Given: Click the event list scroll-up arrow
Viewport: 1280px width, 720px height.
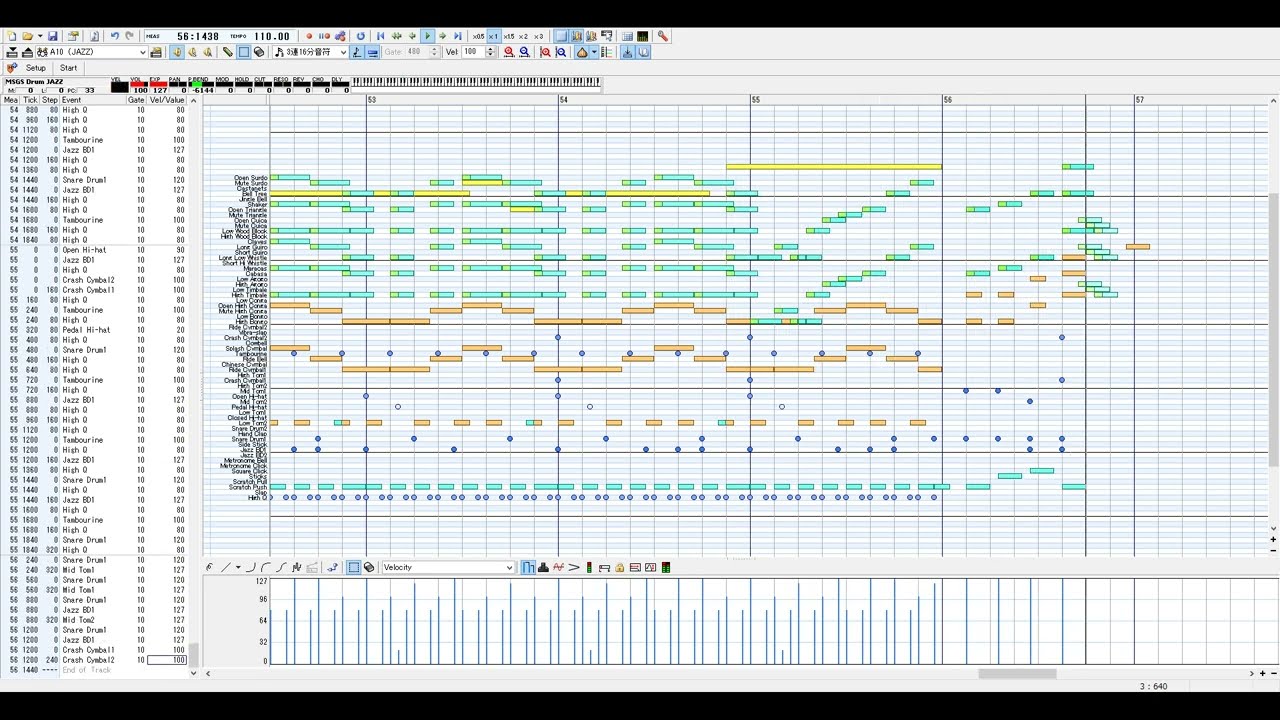Looking at the screenshot, I should (193, 100).
